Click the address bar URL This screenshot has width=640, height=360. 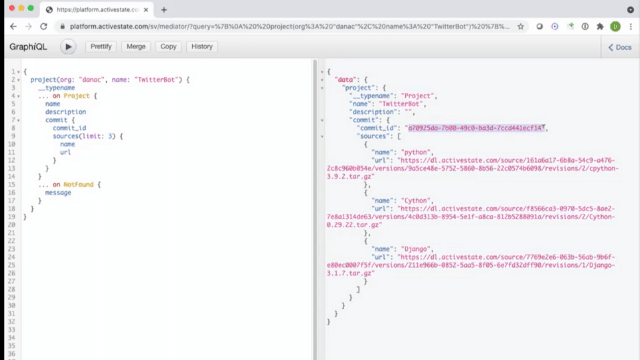click(x=289, y=27)
